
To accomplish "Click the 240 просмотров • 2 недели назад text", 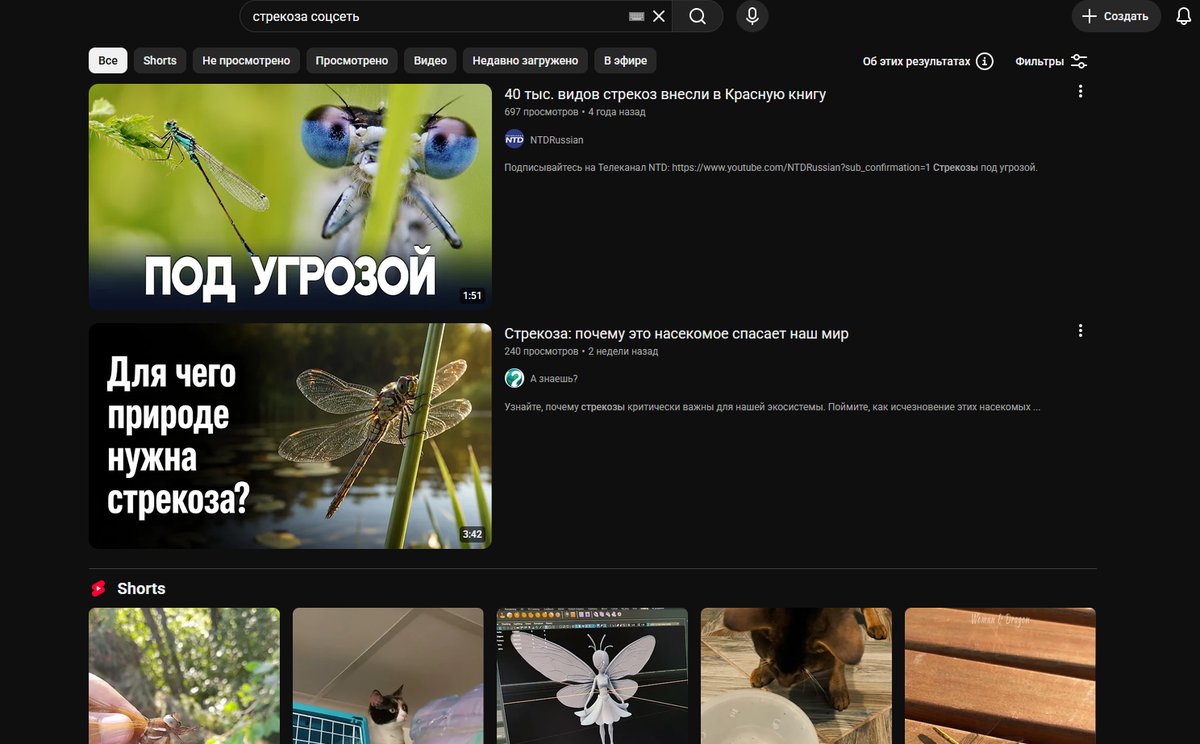I will (581, 351).
